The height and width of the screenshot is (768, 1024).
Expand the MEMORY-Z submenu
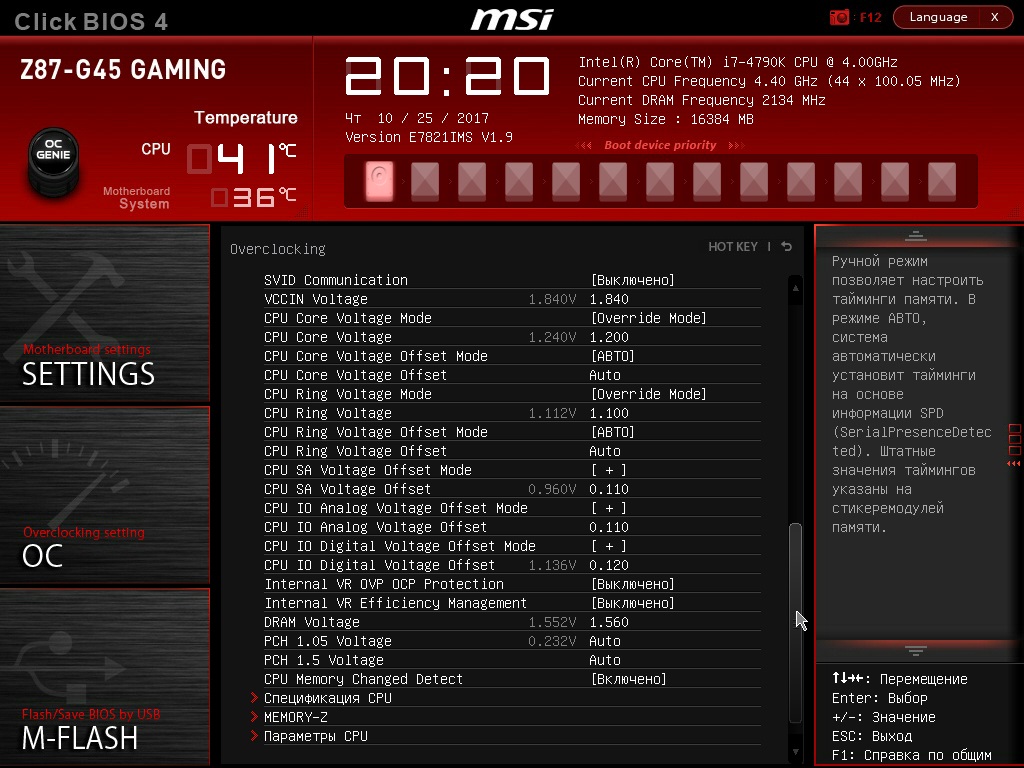pos(296,717)
